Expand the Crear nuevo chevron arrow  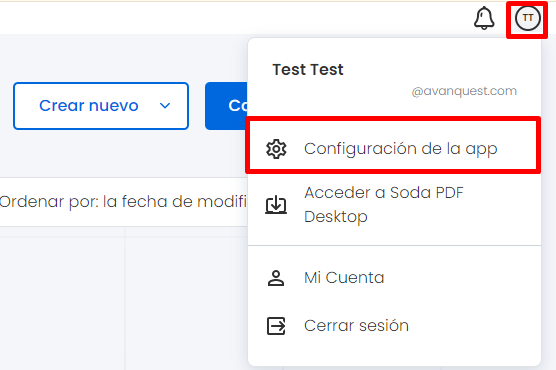click(165, 106)
